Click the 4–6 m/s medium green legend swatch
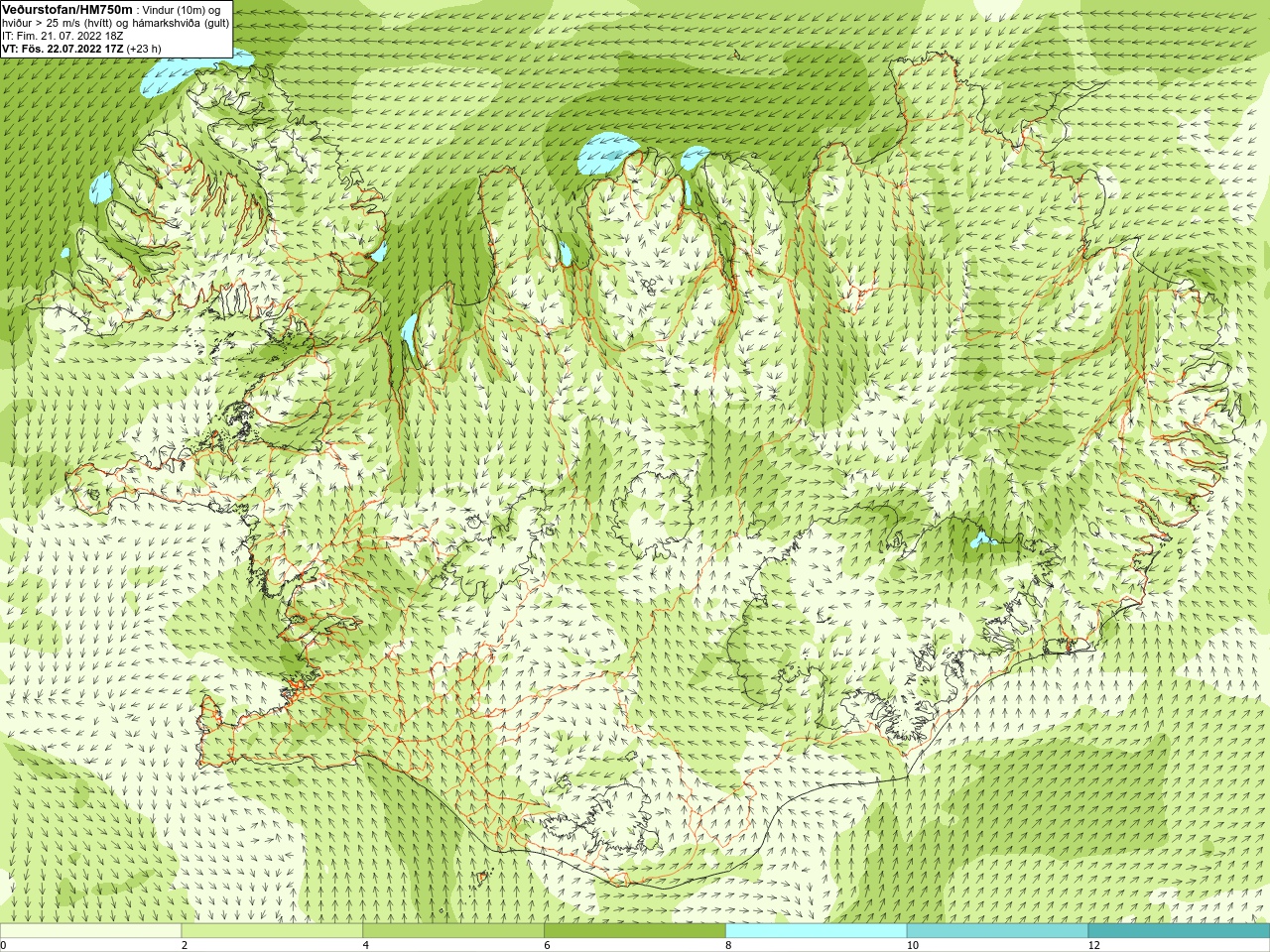Image resolution: width=1270 pixels, height=952 pixels. 453,931
